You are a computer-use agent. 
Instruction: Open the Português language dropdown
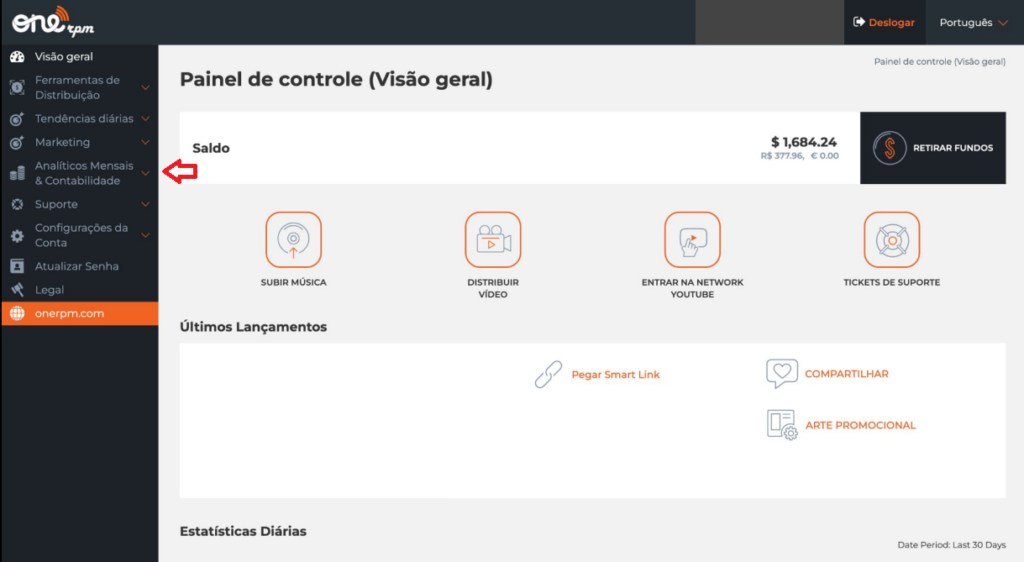pyautogui.click(x=974, y=22)
